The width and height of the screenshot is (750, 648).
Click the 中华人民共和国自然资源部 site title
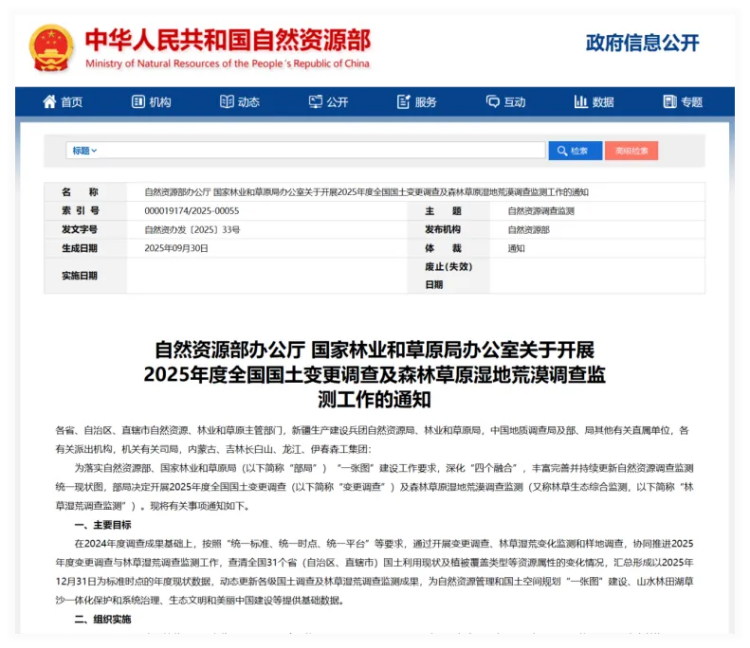point(227,39)
